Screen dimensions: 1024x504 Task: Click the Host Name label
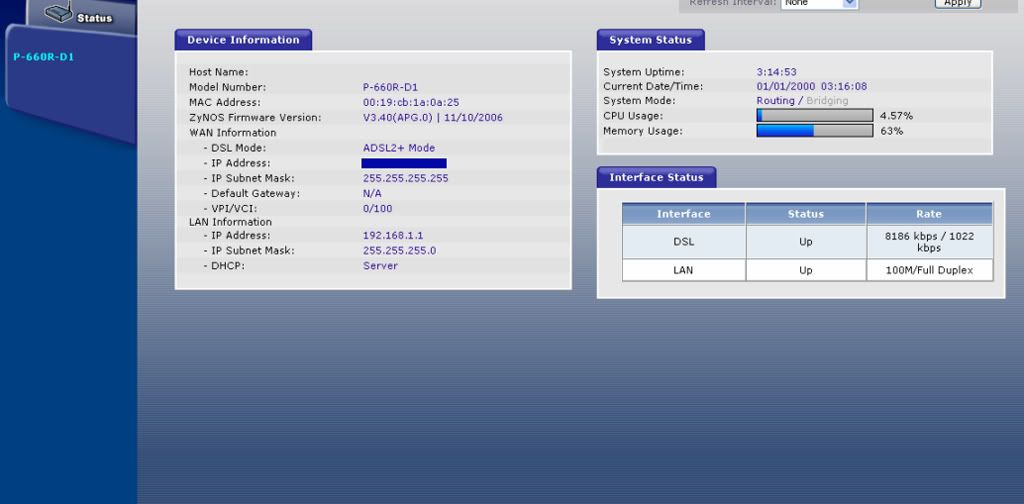[219, 72]
